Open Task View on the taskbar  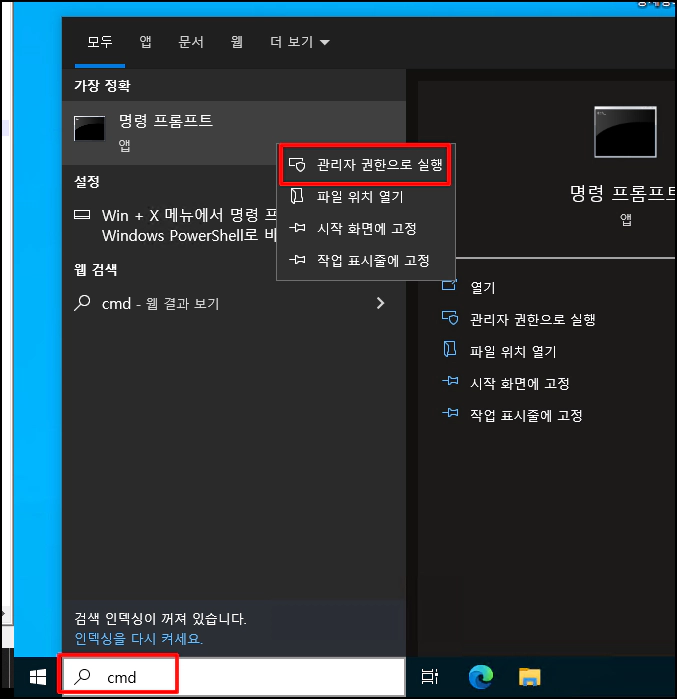430,677
